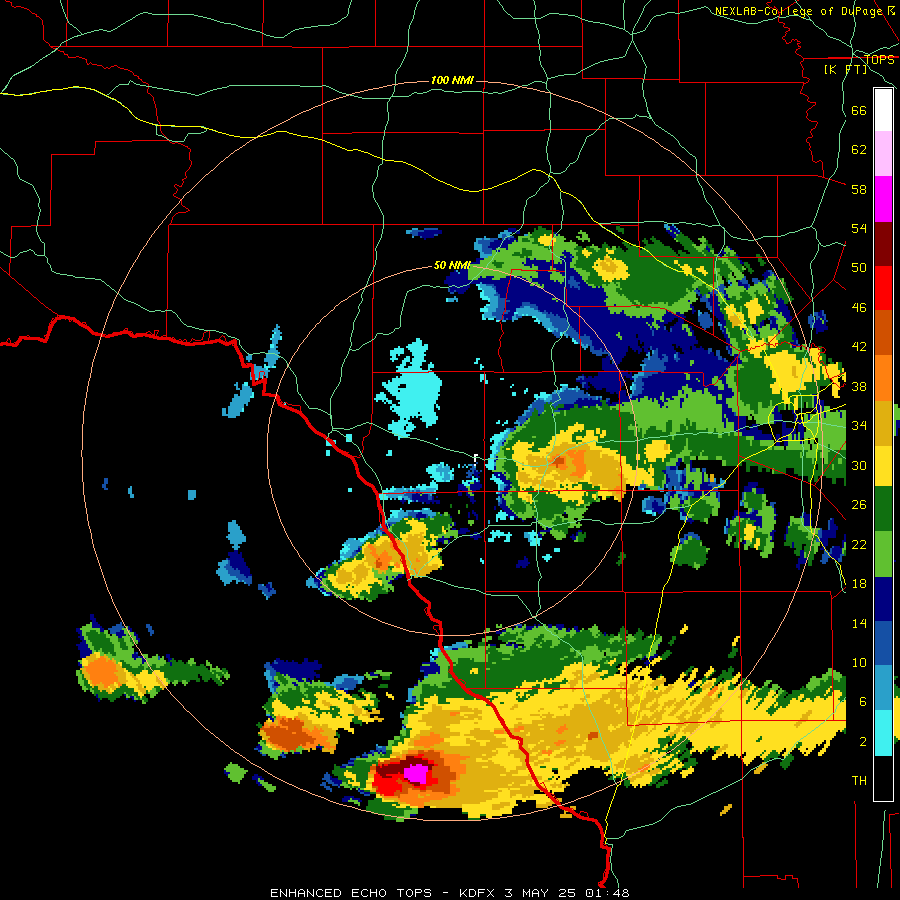Click the '34' legend label
900x900 pixels.
click(859, 426)
